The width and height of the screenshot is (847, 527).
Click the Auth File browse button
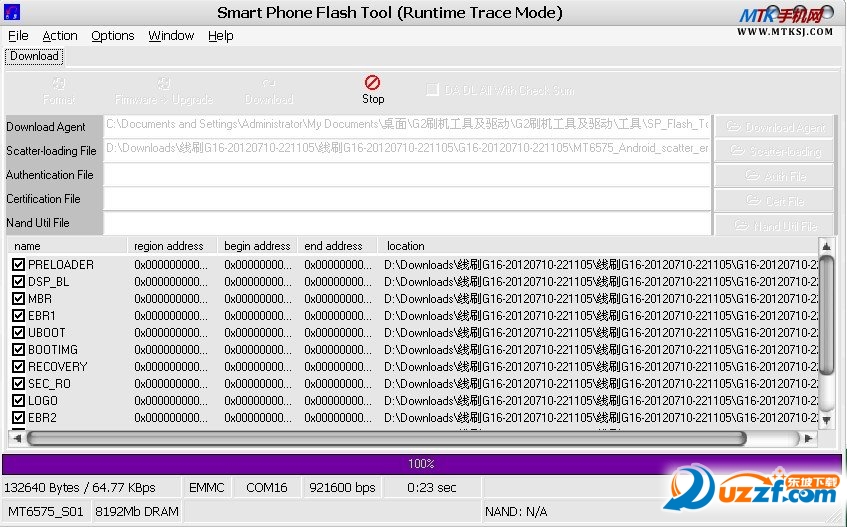tap(774, 176)
